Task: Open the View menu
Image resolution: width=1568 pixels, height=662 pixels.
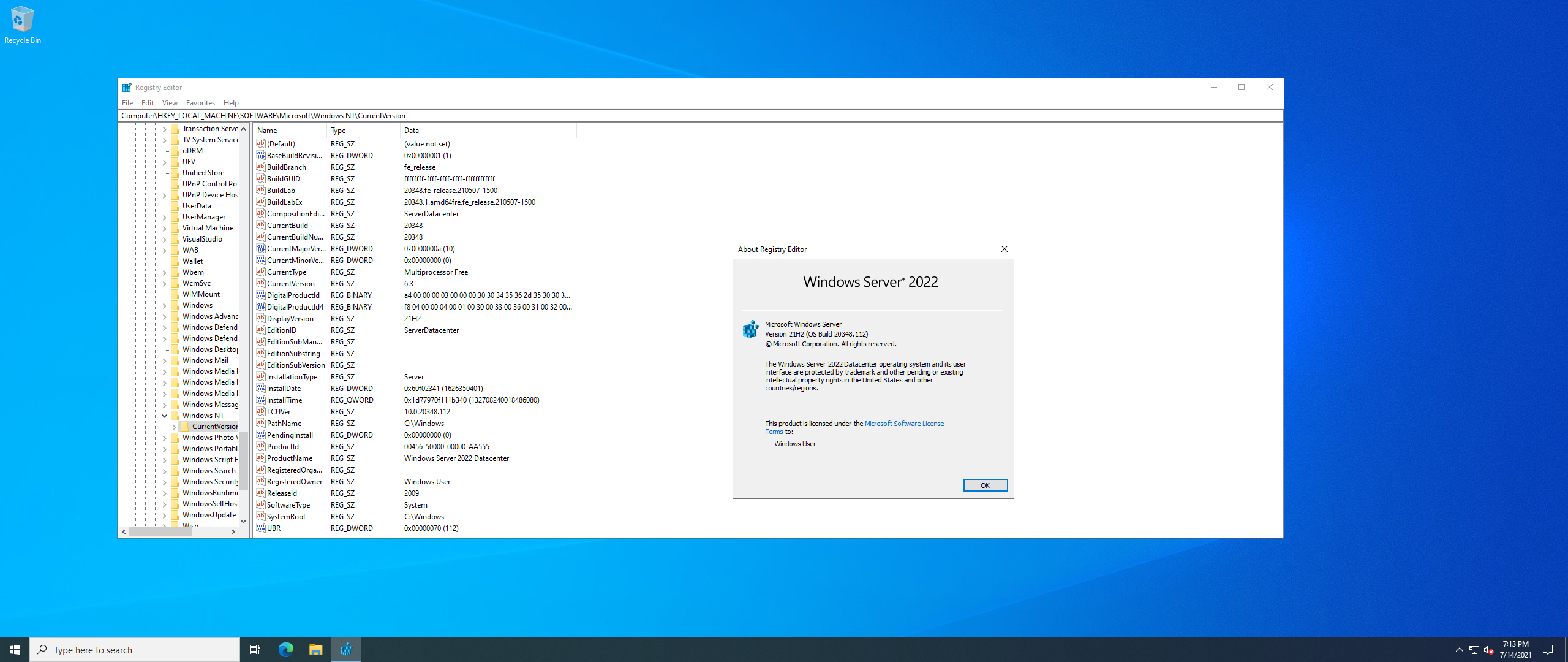Action: point(170,102)
